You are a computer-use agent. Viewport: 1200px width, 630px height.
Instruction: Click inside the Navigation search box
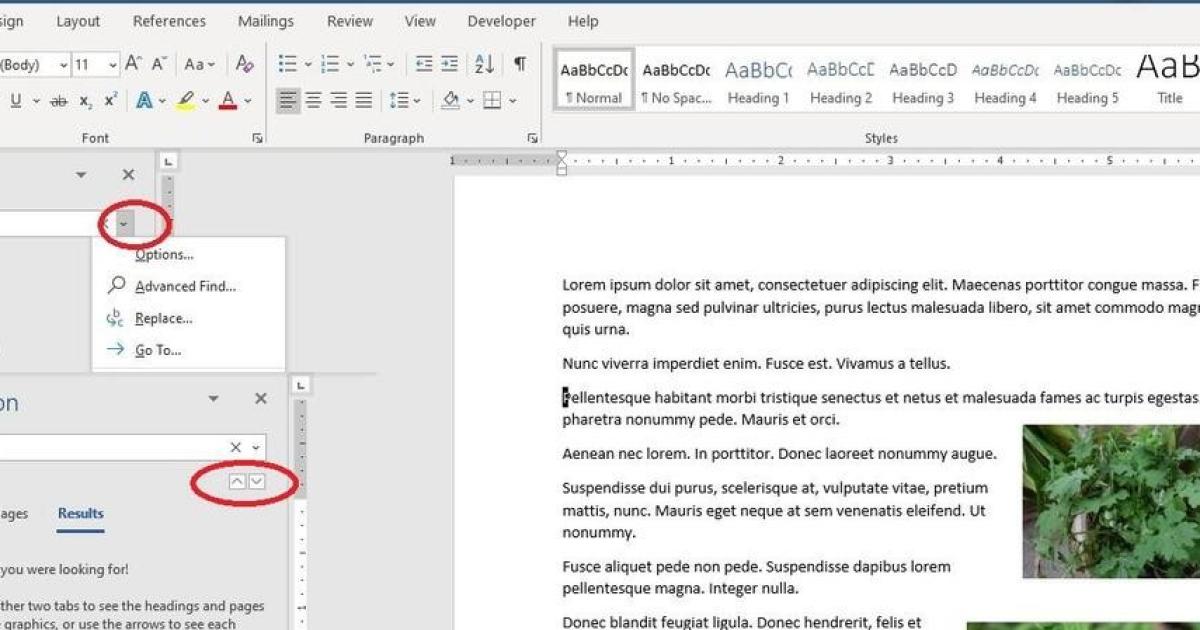point(110,446)
